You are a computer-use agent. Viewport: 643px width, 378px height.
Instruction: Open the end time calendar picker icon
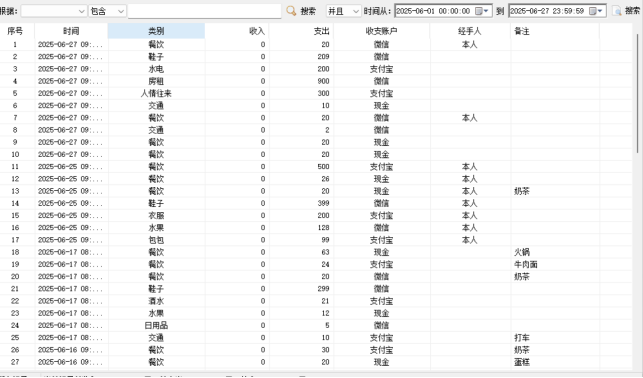pyautogui.click(x=595, y=11)
